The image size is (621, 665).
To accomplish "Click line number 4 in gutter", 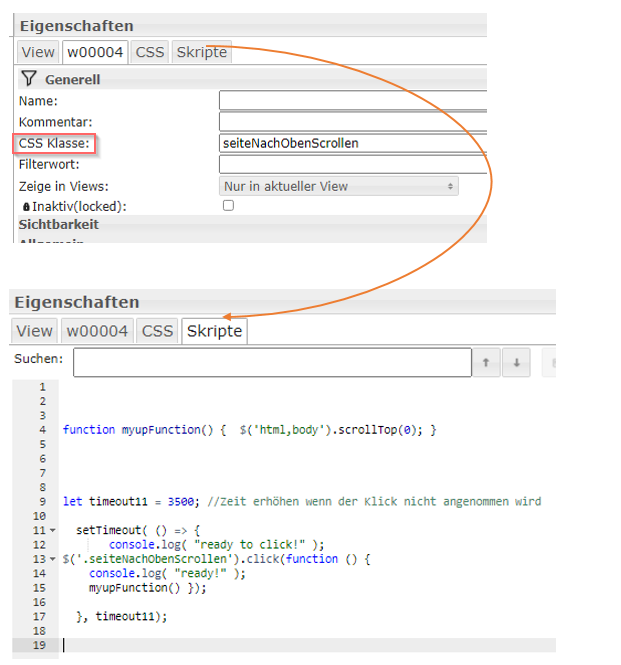I will tap(42, 430).
